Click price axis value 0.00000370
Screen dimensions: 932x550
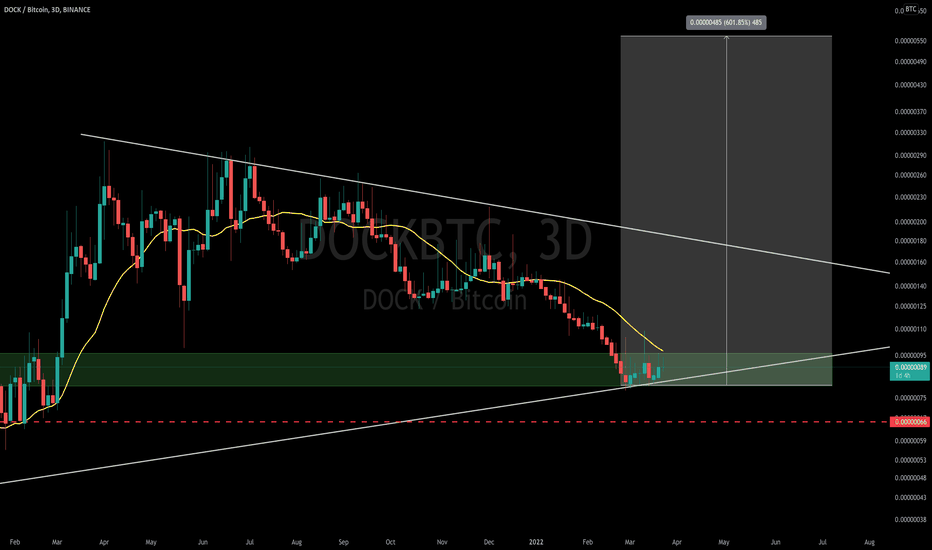[x=910, y=112]
